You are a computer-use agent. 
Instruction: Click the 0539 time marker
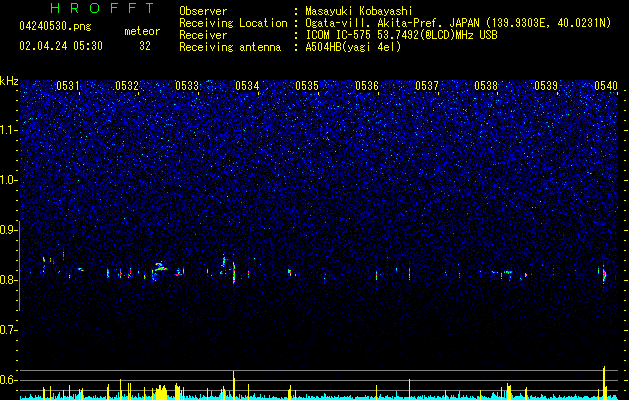click(x=546, y=86)
